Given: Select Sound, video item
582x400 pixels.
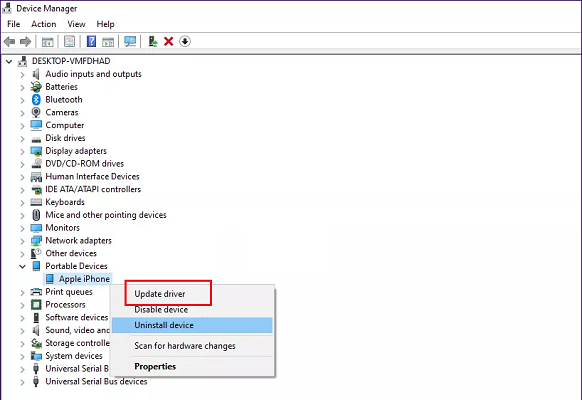Looking at the screenshot, I should 77,330.
